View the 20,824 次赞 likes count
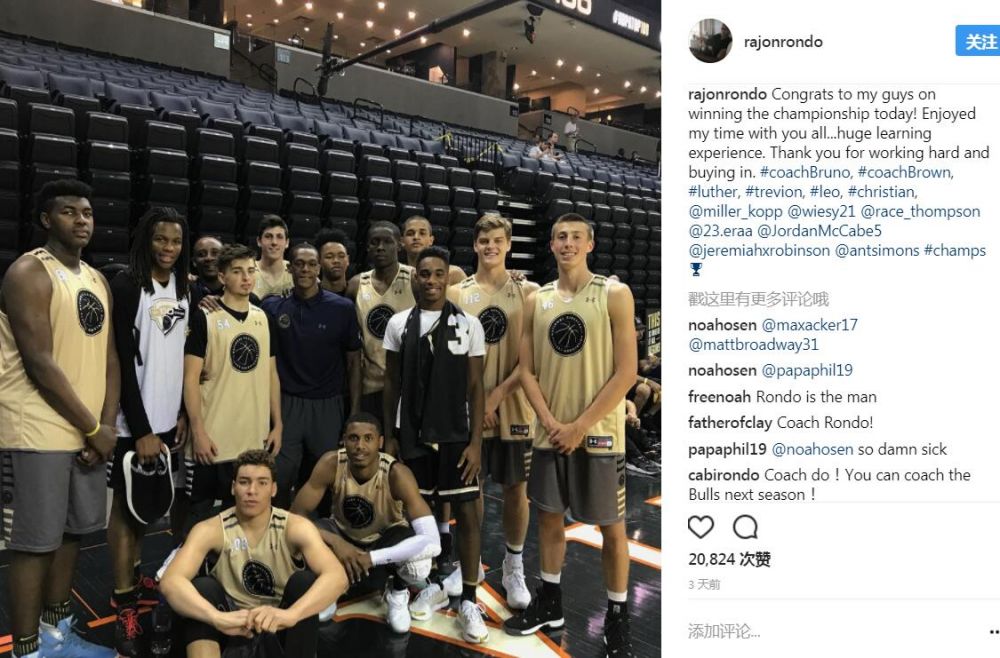This screenshot has width=1000, height=658. [730, 560]
